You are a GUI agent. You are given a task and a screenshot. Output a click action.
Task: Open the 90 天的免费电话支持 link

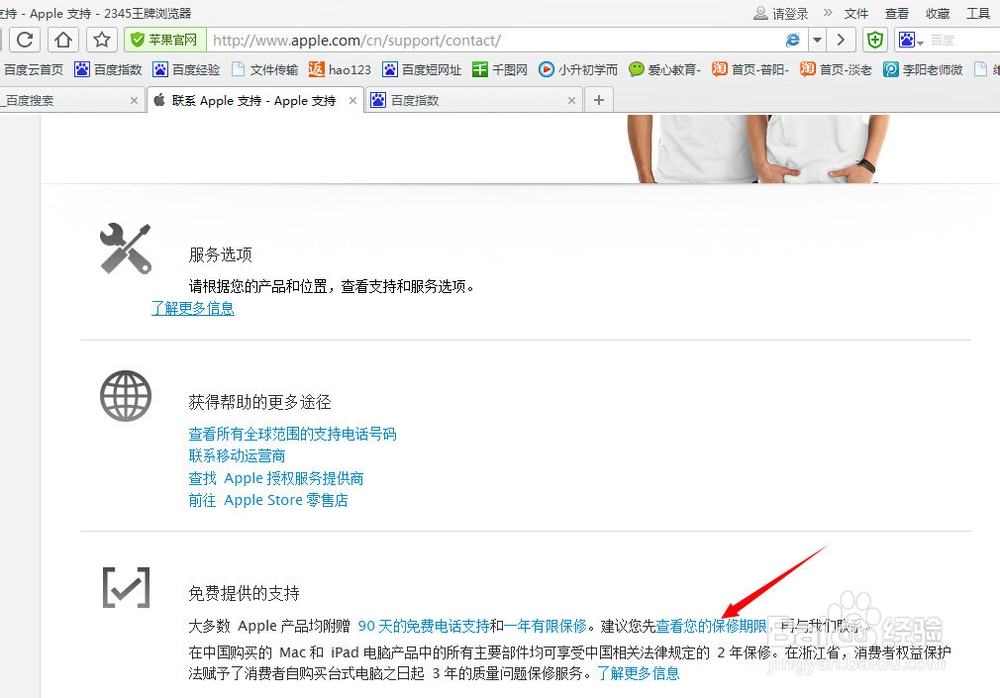click(423, 626)
